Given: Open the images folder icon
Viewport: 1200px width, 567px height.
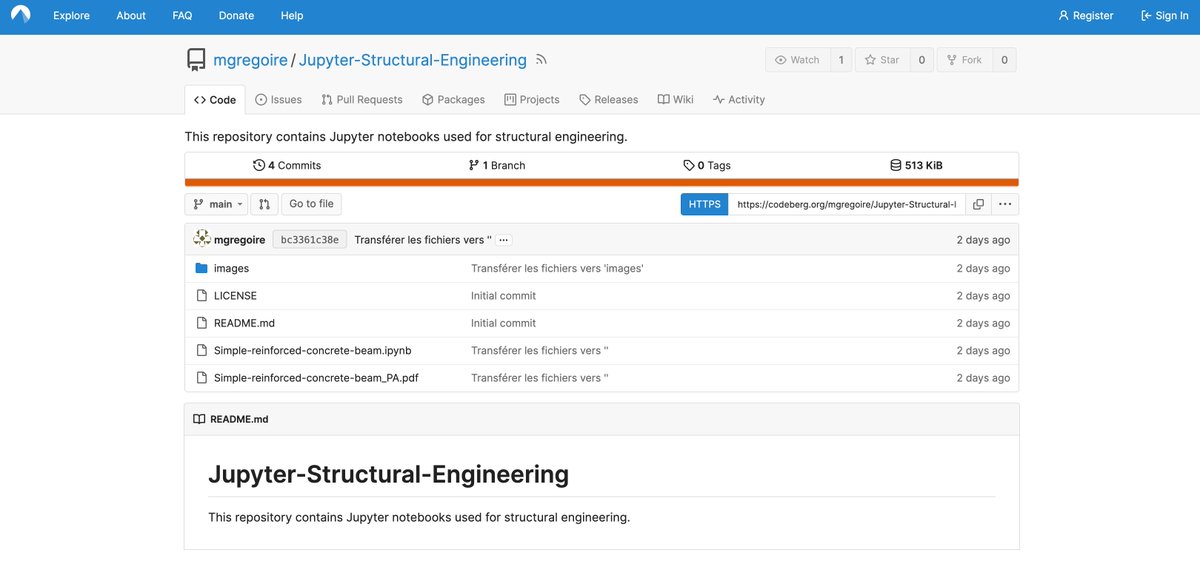Looking at the screenshot, I should point(201,268).
